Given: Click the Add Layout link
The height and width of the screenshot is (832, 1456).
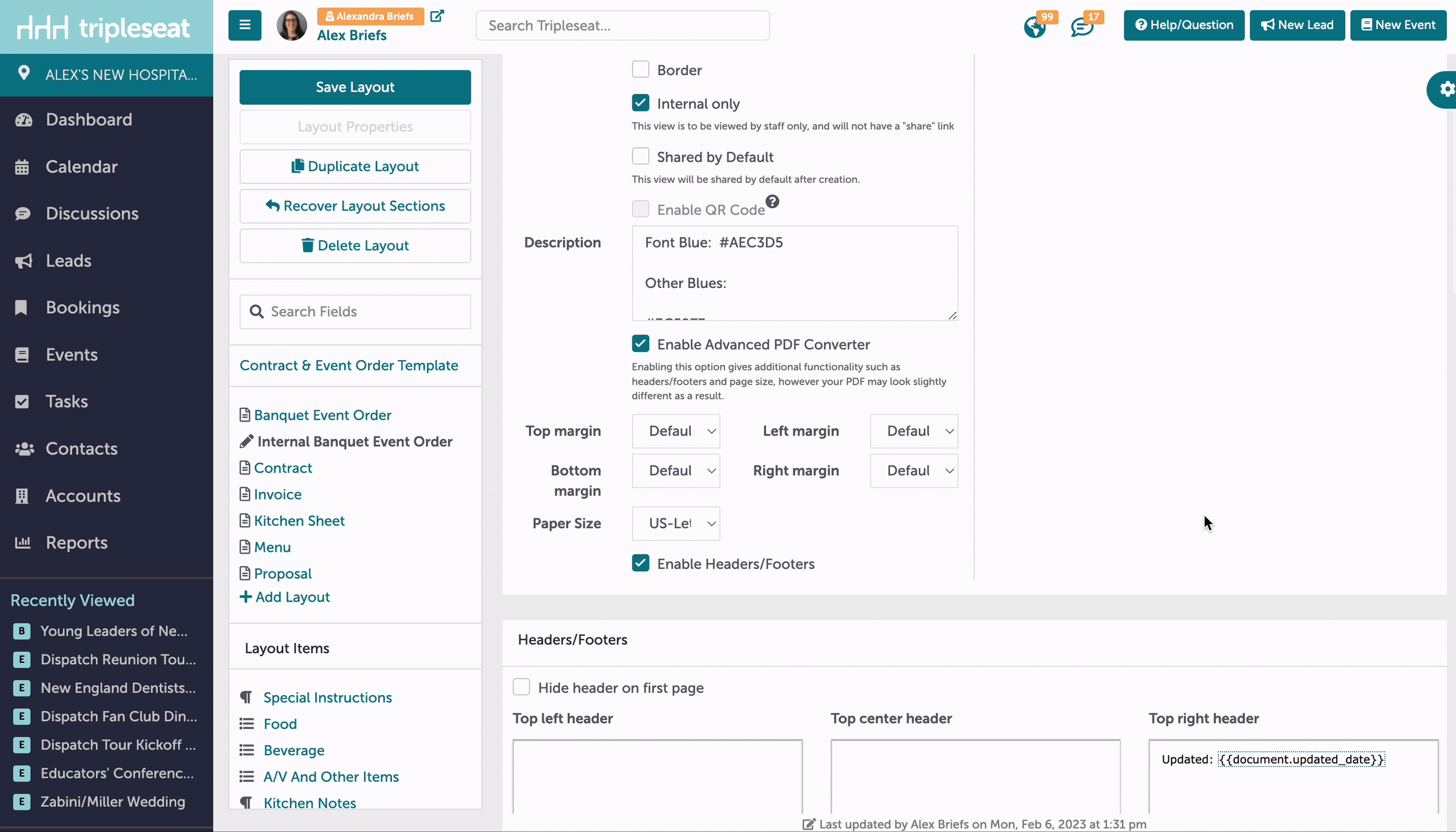Looking at the screenshot, I should coord(285,596).
